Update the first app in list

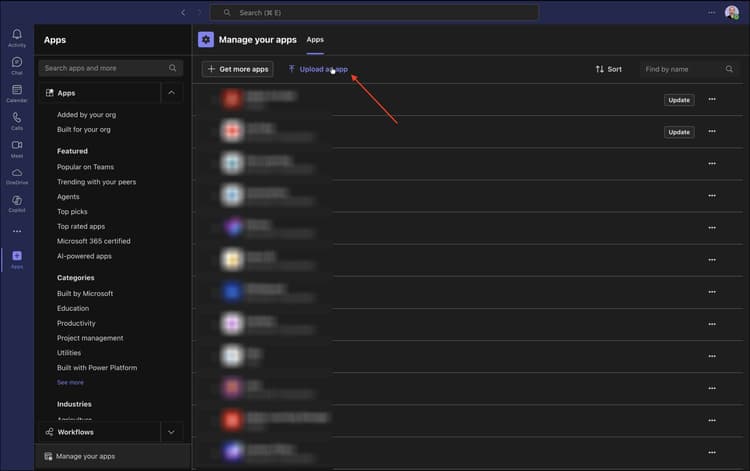tap(679, 100)
